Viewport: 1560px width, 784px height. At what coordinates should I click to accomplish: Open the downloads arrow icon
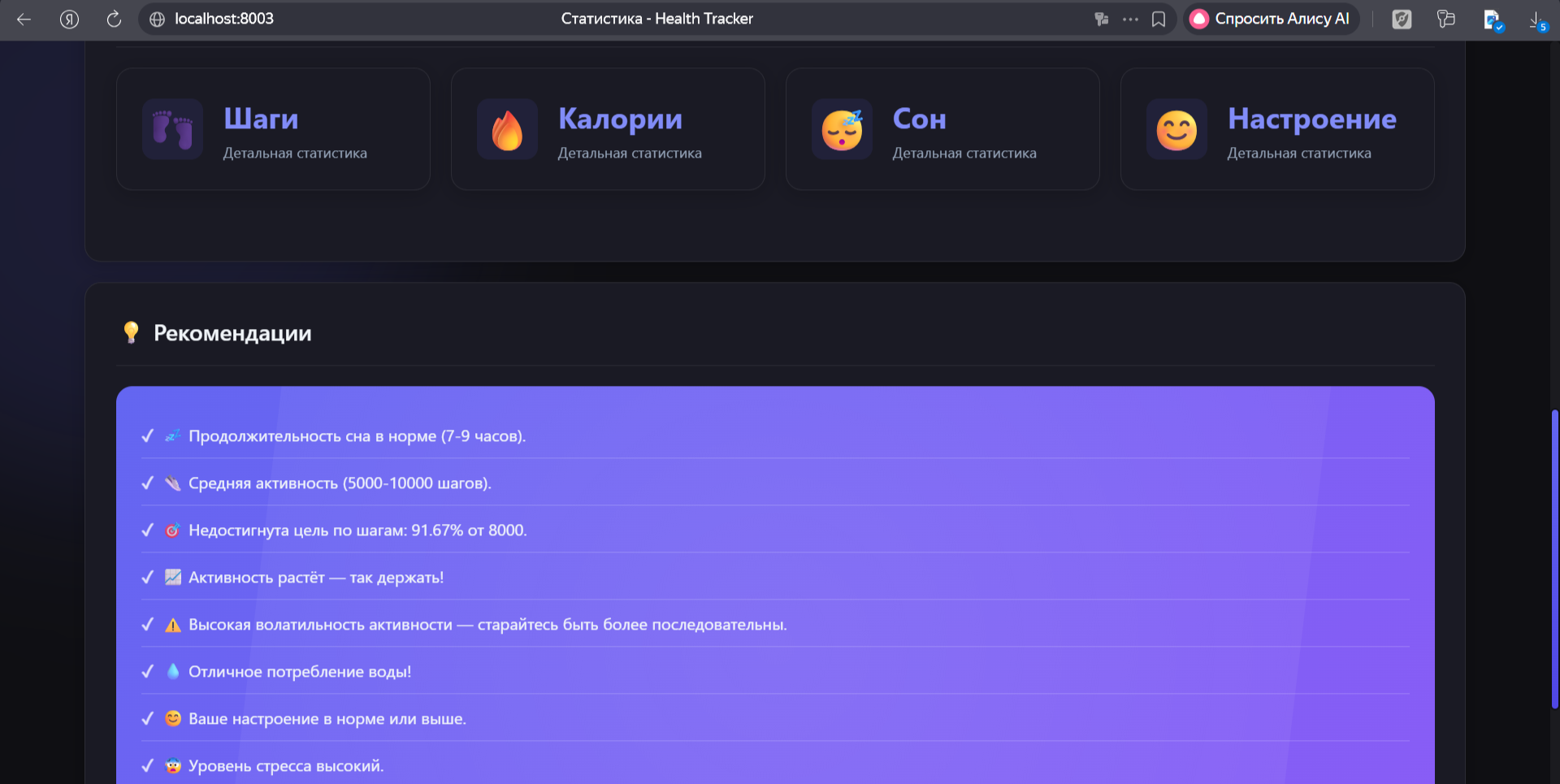(1537, 20)
